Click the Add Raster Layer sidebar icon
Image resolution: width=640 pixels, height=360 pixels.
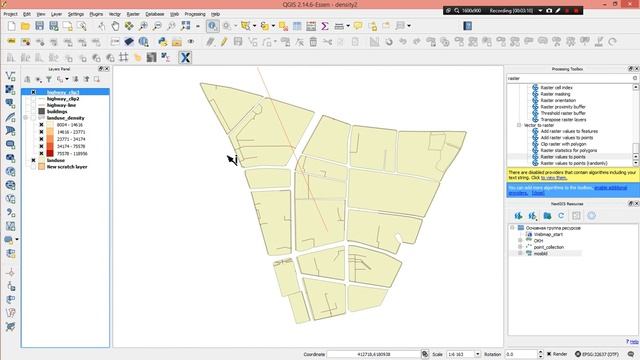[11, 90]
